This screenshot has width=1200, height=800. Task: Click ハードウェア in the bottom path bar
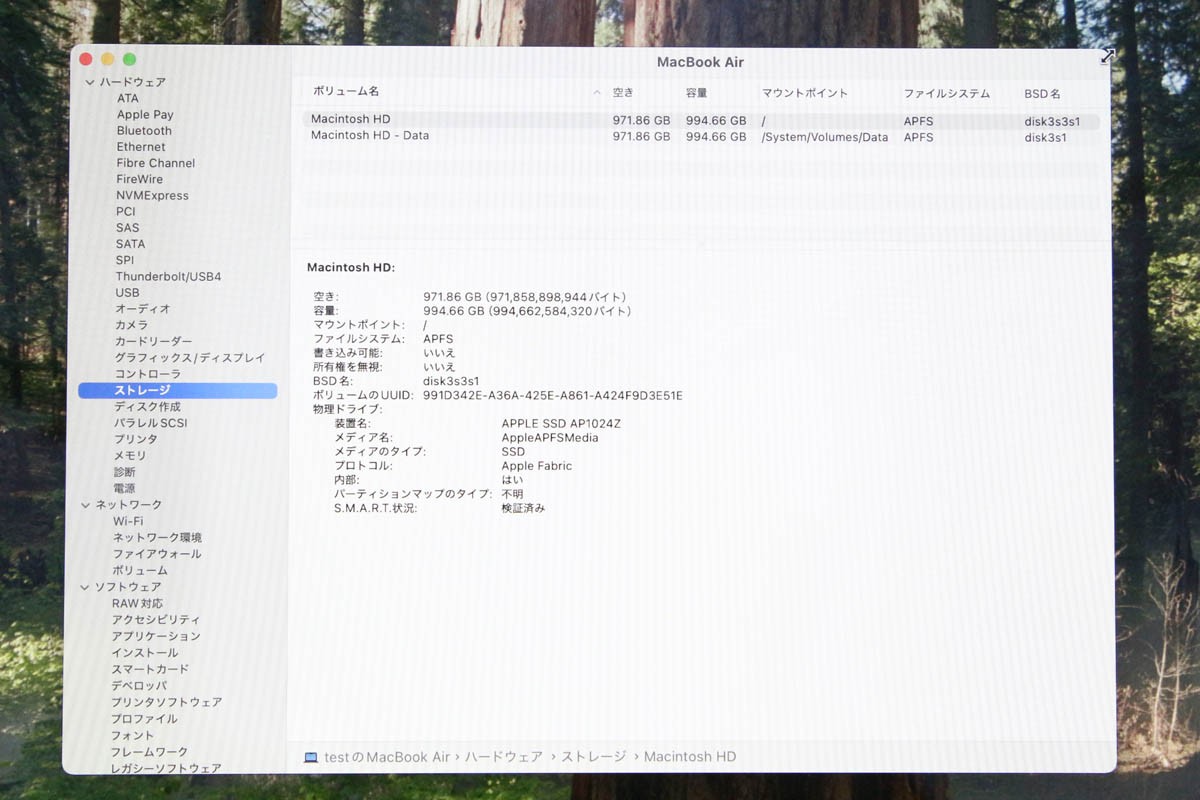(504, 757)
